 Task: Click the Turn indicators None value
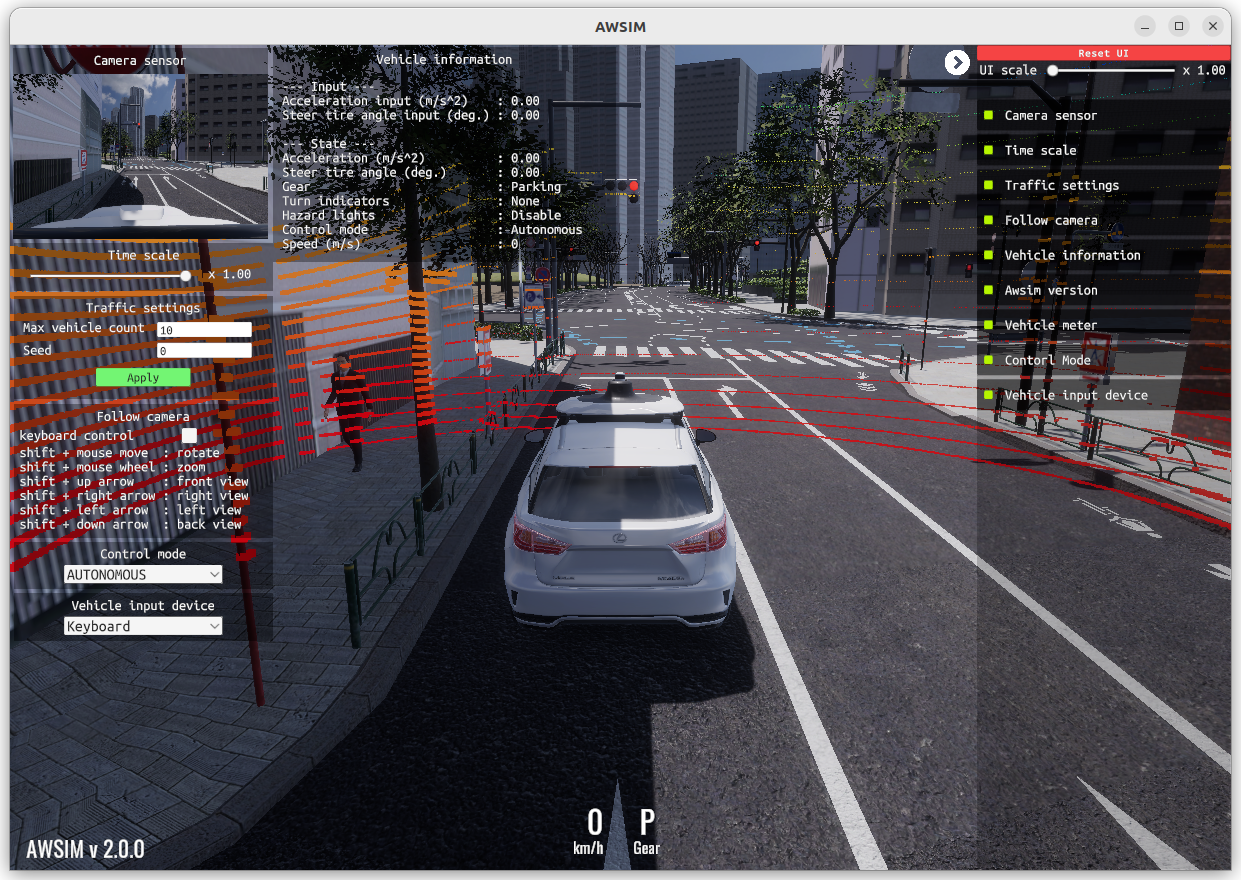tap(525, 201)
